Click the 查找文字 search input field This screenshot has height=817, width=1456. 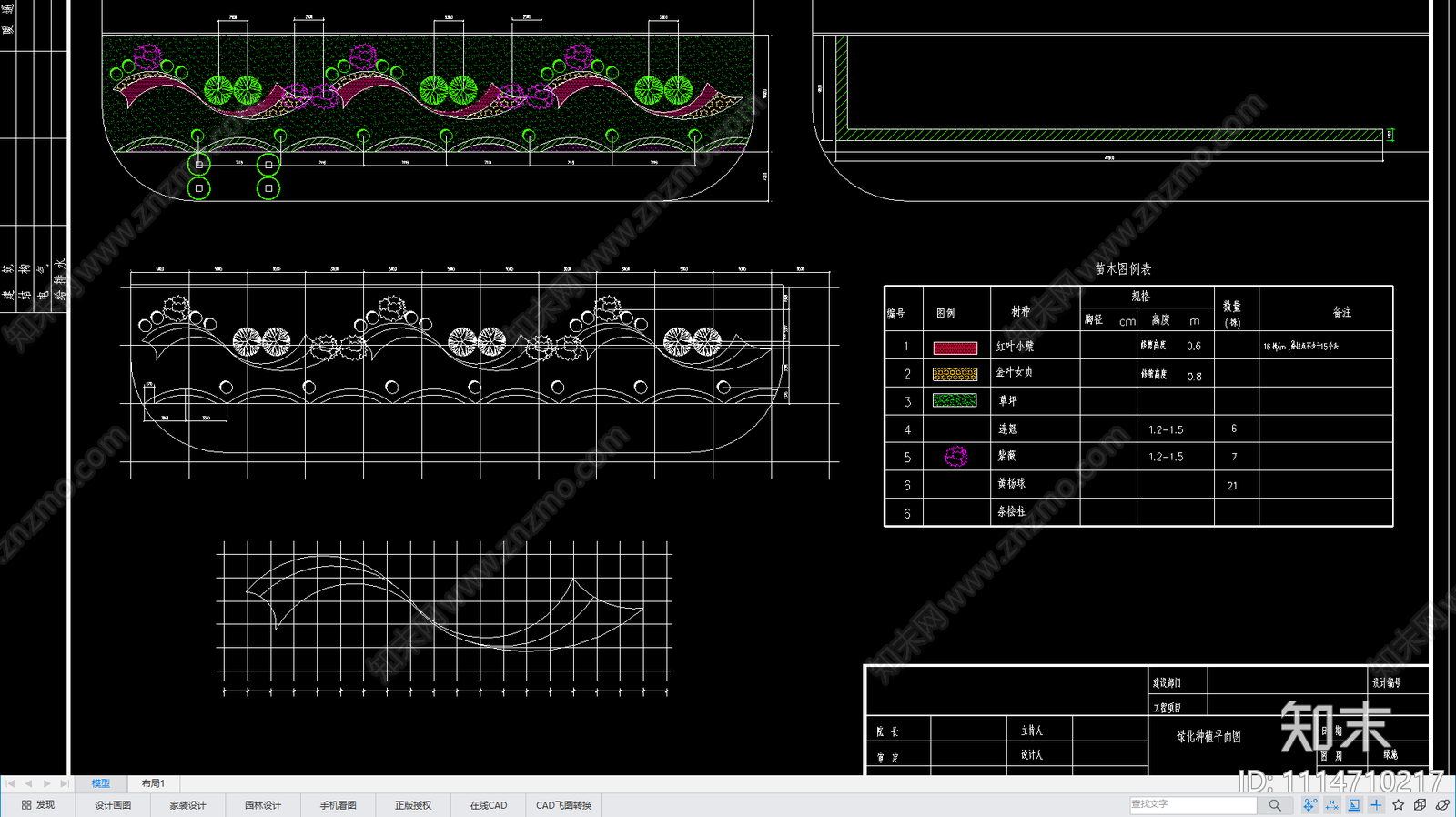[x=1193, y=805]
